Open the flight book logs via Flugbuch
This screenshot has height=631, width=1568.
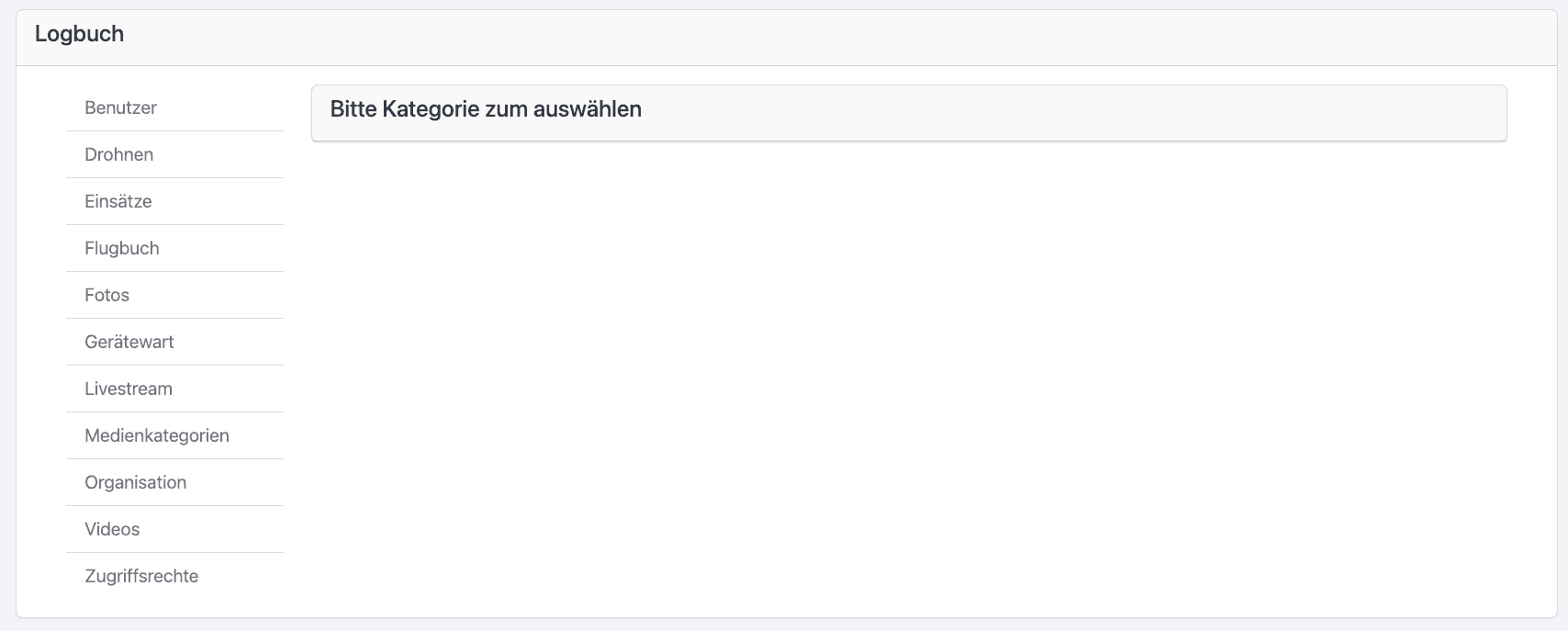click(x=121, y=248)
